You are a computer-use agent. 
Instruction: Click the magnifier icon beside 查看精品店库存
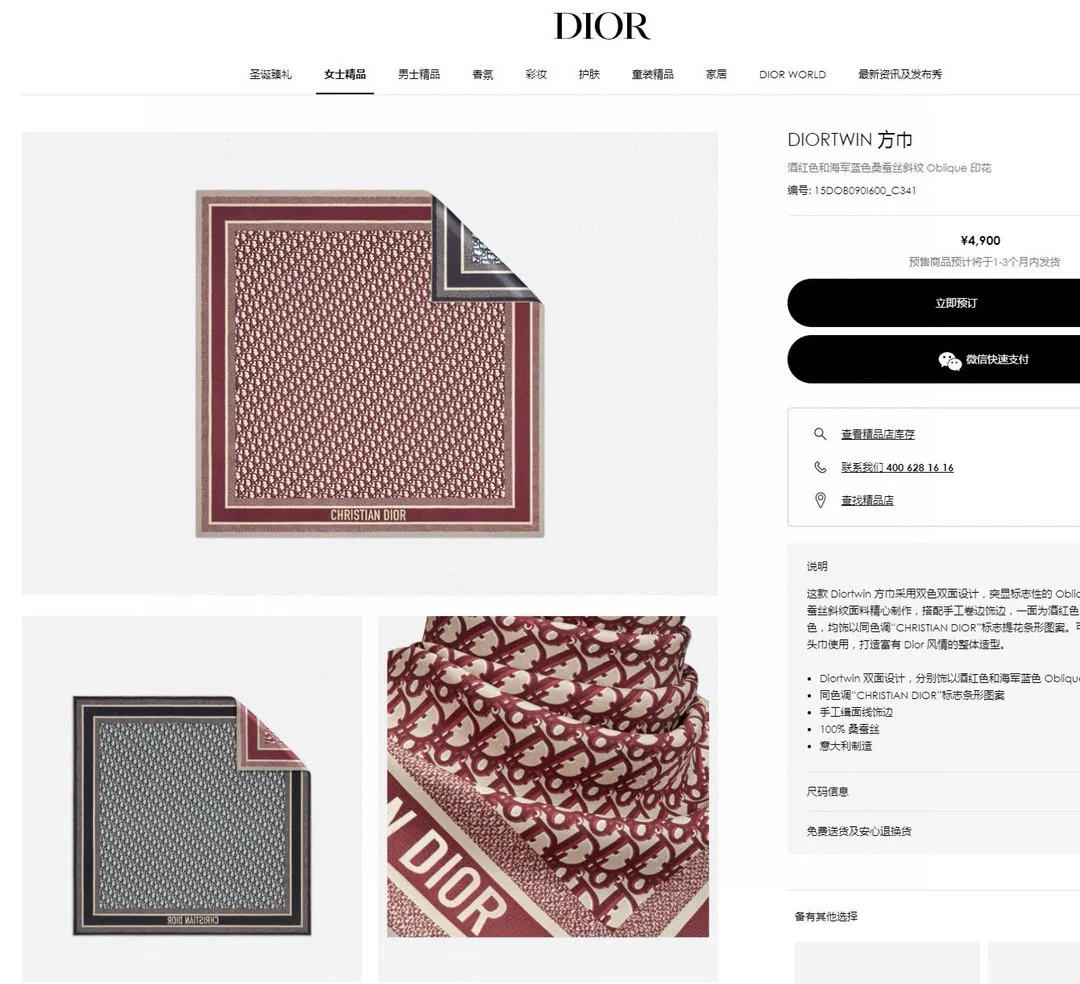point(820,434)
